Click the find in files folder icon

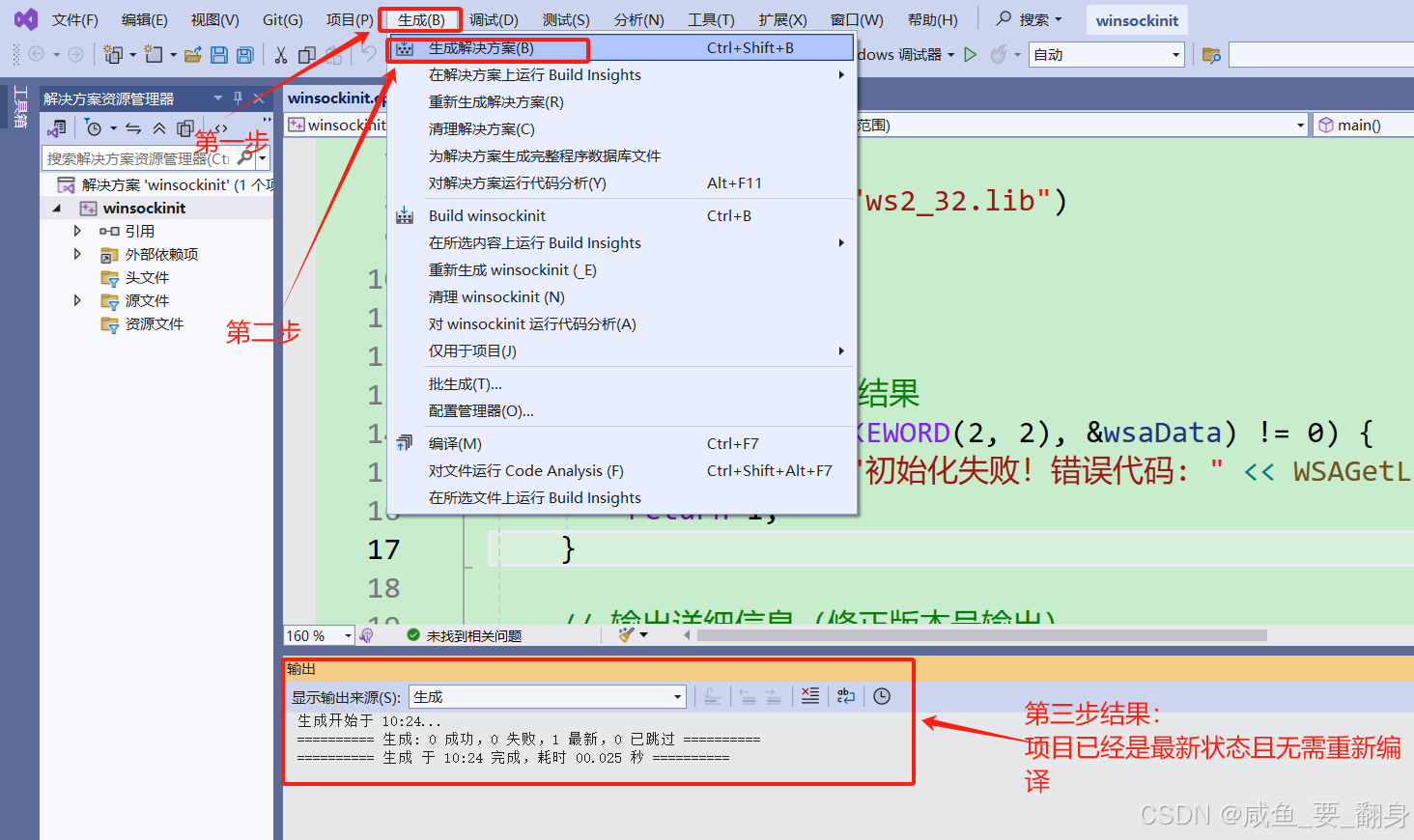click(x=1211, y=55)
